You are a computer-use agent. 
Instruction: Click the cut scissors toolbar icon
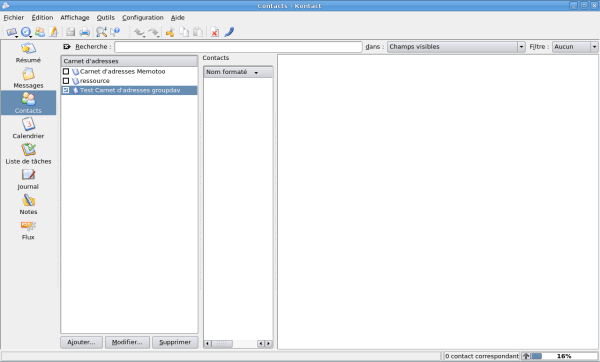click(170, 32)
